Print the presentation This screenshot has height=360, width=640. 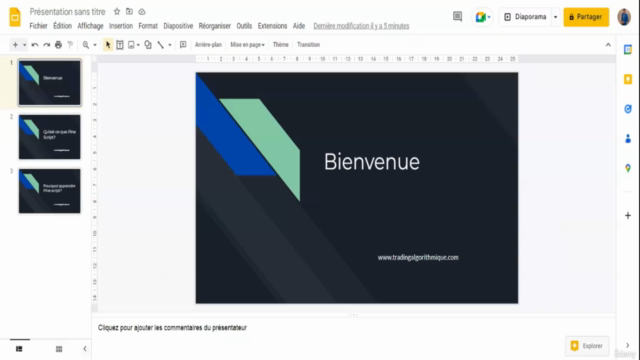[x=58, y=45]
